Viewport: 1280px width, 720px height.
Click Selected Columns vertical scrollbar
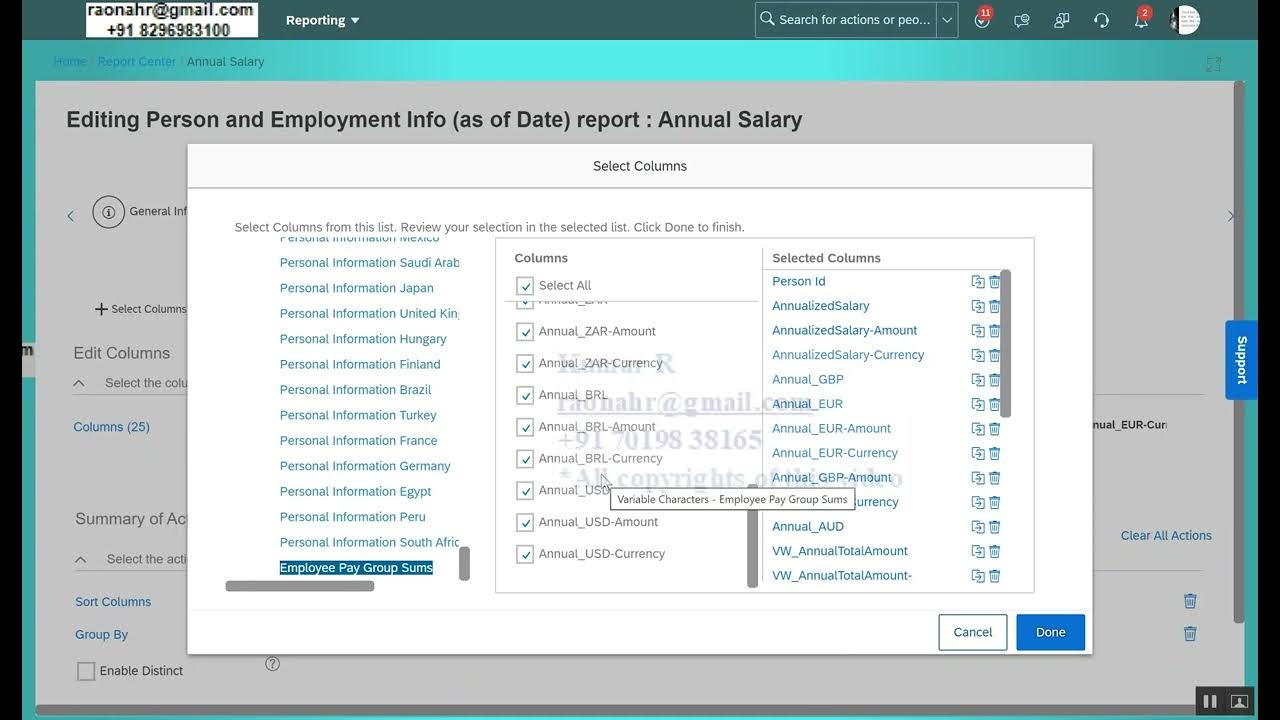click(x=1005, y=343)
